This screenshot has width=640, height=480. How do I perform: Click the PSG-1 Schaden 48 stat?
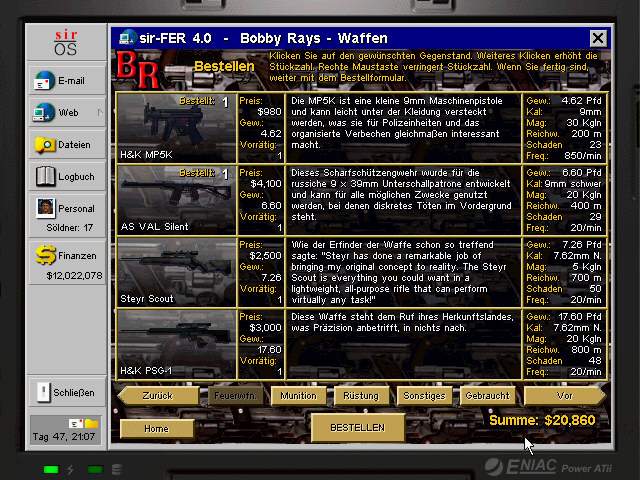click(564, 361)
